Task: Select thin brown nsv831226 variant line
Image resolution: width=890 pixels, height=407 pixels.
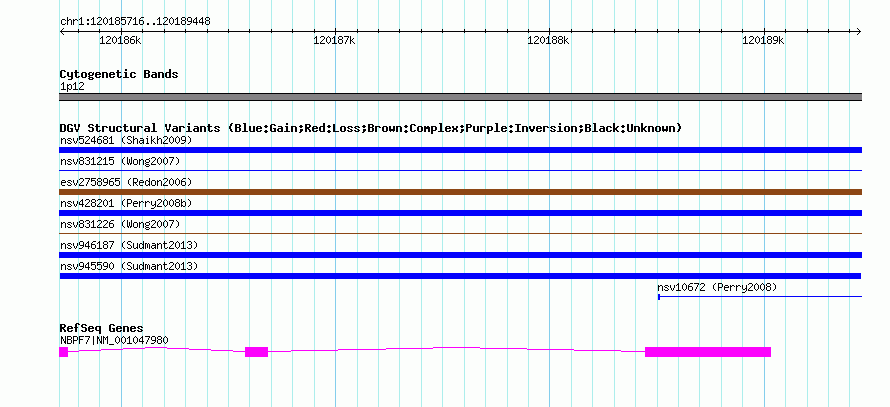Action: pos(460,233)
